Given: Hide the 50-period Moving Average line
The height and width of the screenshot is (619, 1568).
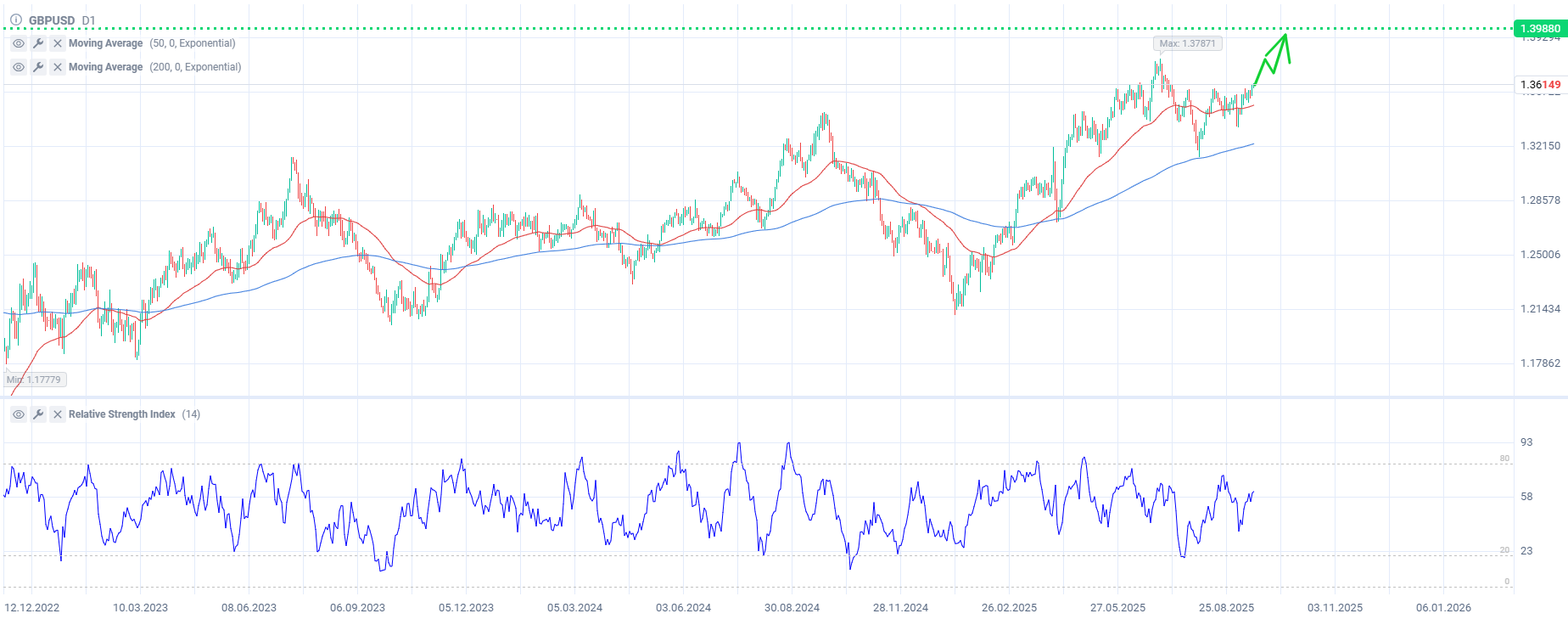Looking at the screenshot, I should click(19, 43).
